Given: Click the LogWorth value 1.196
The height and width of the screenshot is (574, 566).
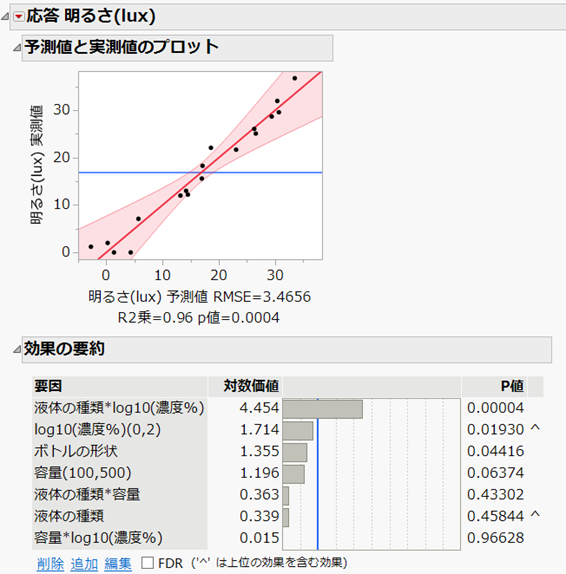Looking at the screenshot, I should pyautogui.click(x=259, y=473).
